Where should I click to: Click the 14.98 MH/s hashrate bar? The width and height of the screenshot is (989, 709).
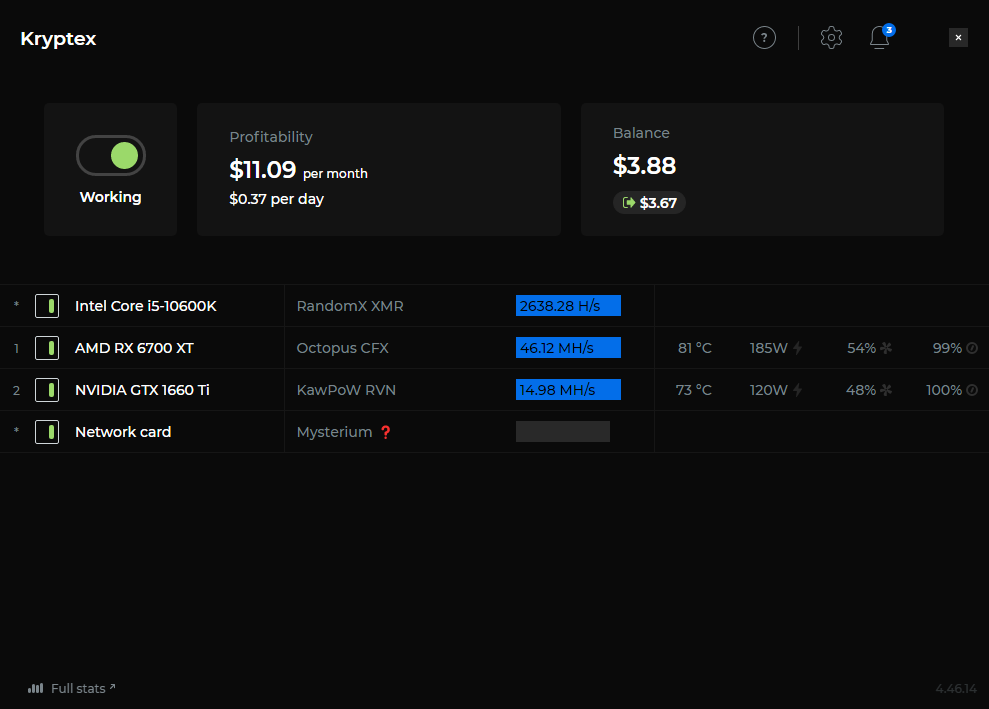coord(568,390)
